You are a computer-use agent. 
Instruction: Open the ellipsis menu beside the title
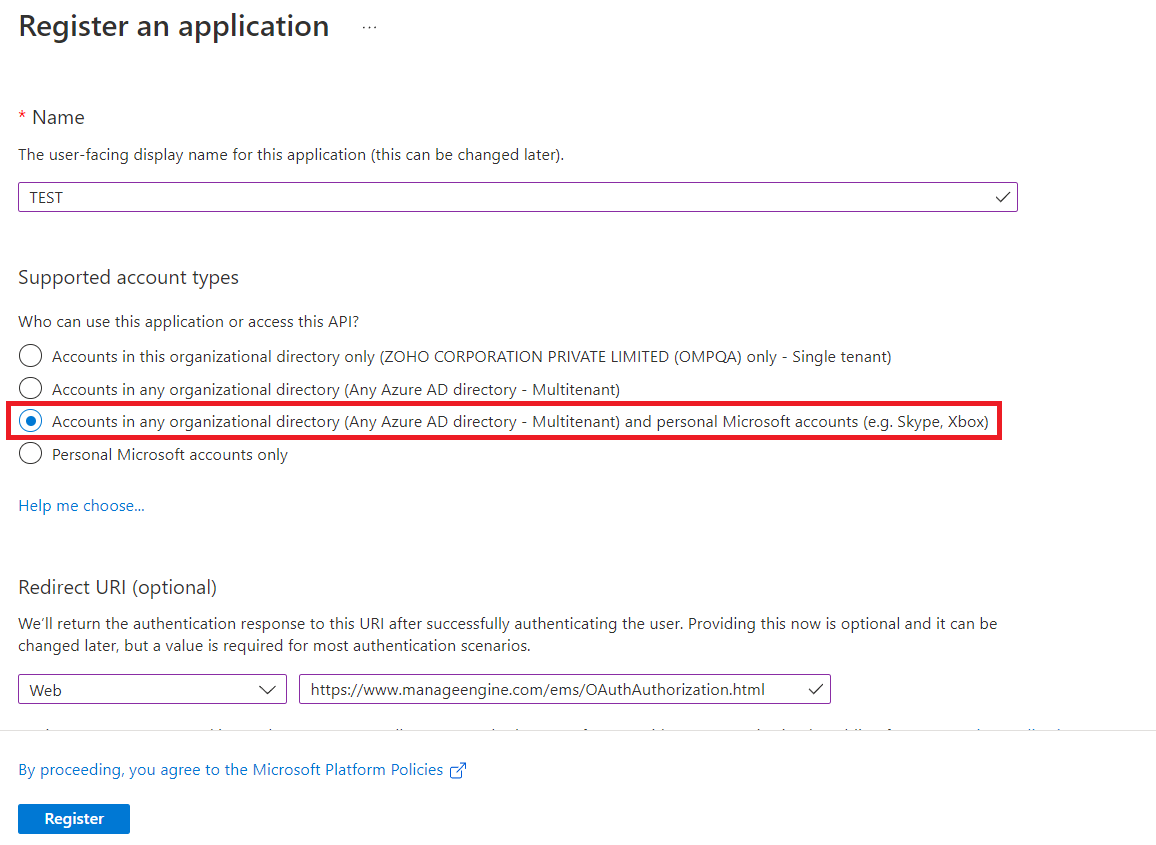click(369, 27)
